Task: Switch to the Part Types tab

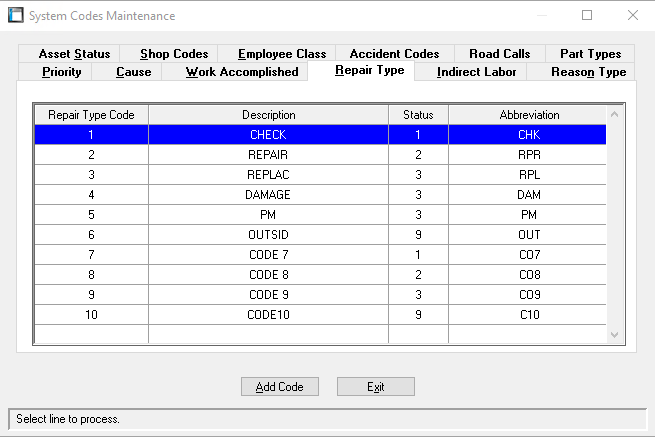Action: [590, 54]
